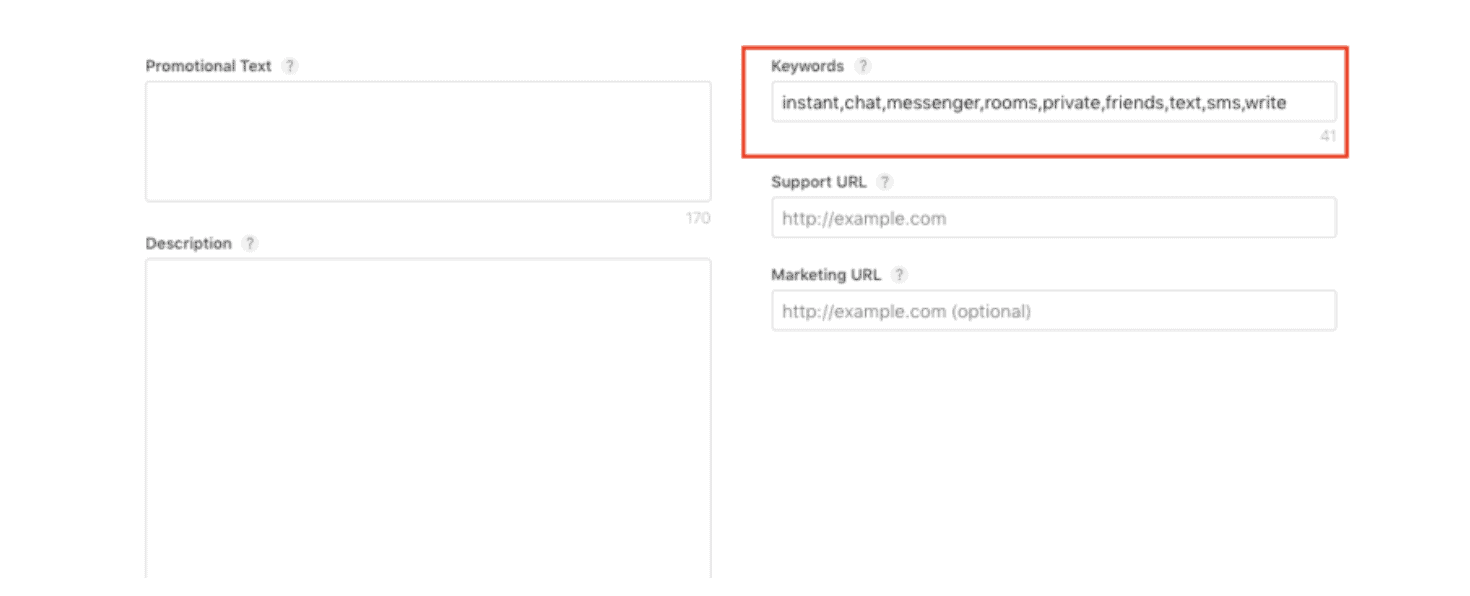Click the Keywords field label

click(805, 65)
